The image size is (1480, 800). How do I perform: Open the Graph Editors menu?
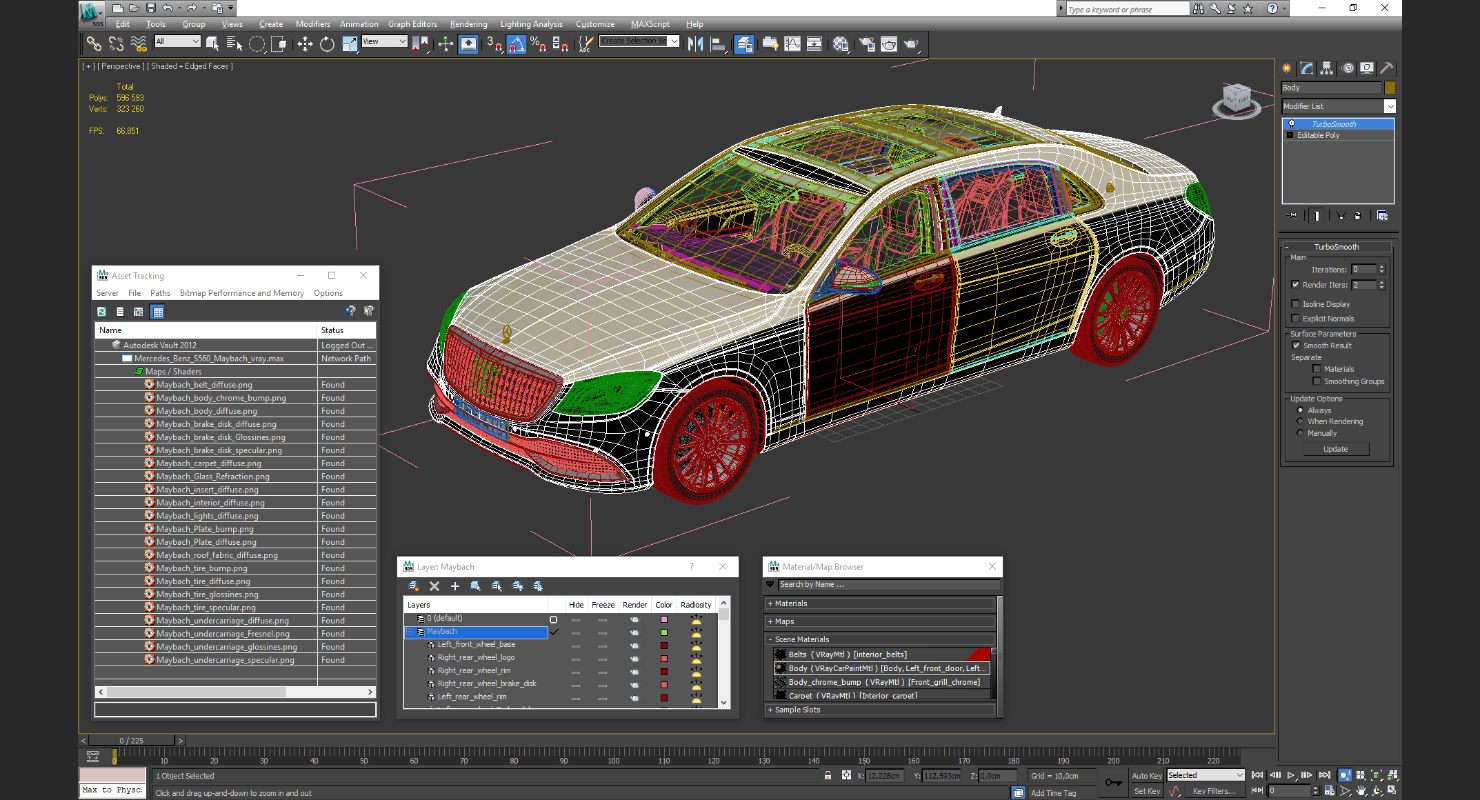pyautogui.click(x=413, y=24)
